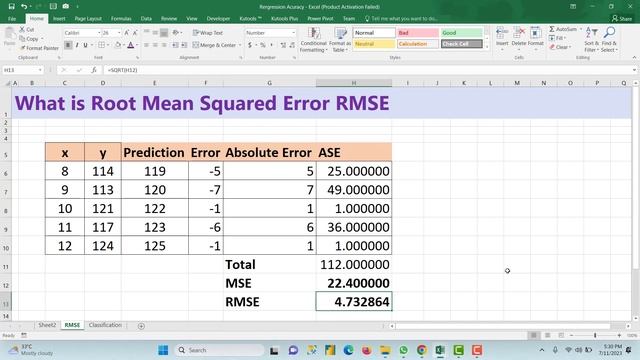Viewport: 640px width, 360px height.
Task: Click Tell me what you want to do
Action: coord(401,19)
